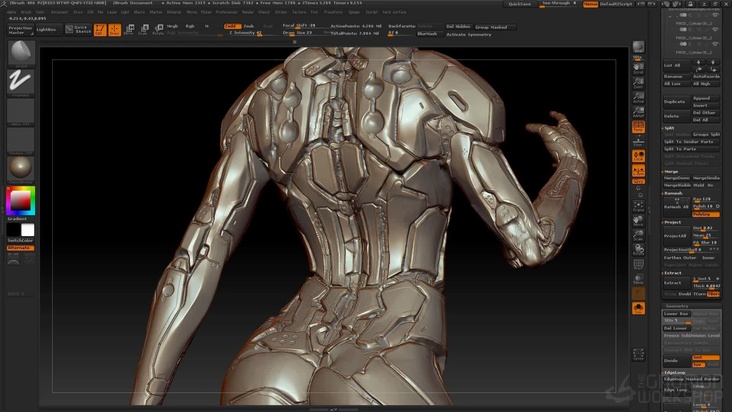The image size is (732, 412).
Task: Open the material sphere picker
Action: (x=20, y=165)
